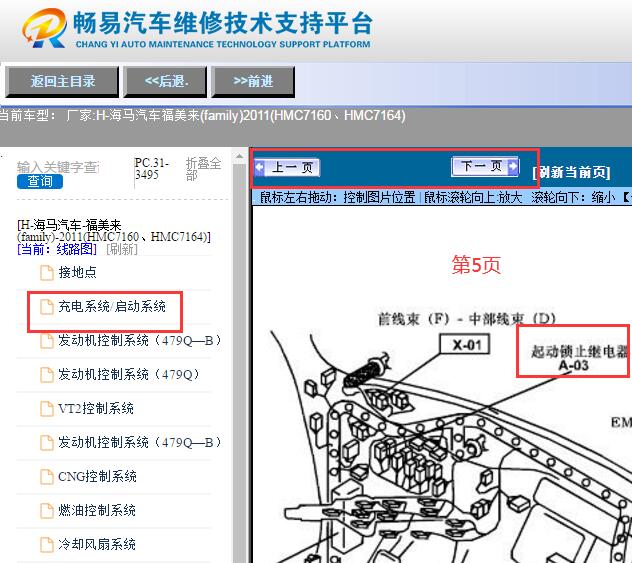Viewport: 632px width, 563px height.
Task: Go to next page with 下一页
Action: tap(485, 166)
